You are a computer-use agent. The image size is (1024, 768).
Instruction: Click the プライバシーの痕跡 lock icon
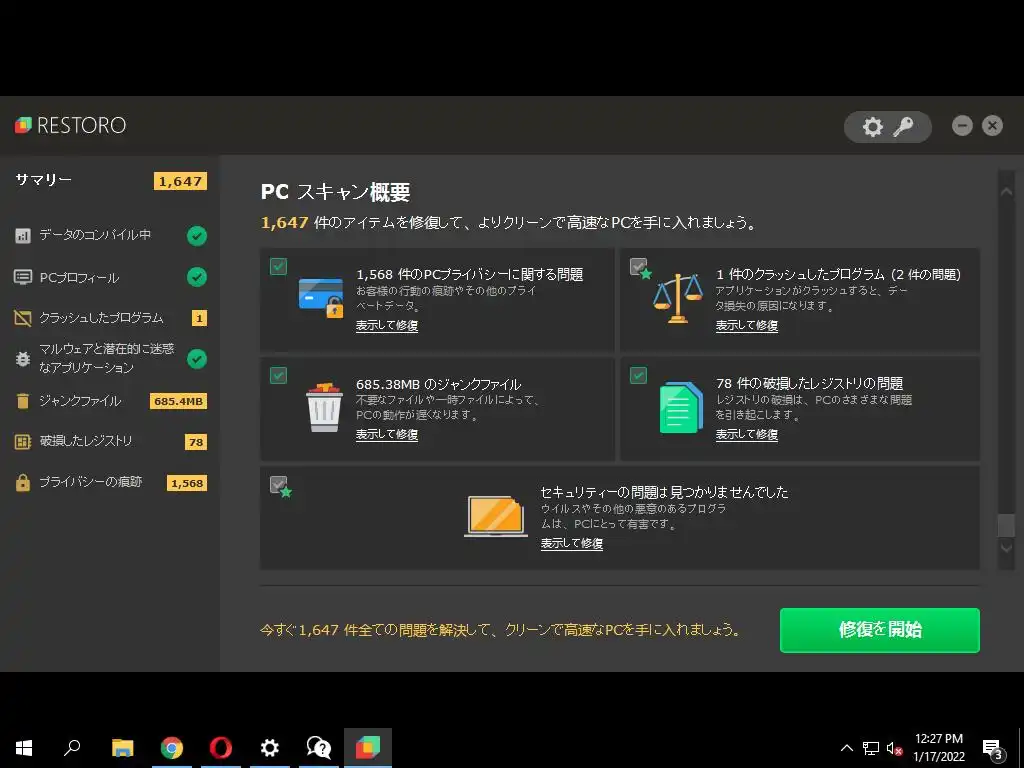23,483
